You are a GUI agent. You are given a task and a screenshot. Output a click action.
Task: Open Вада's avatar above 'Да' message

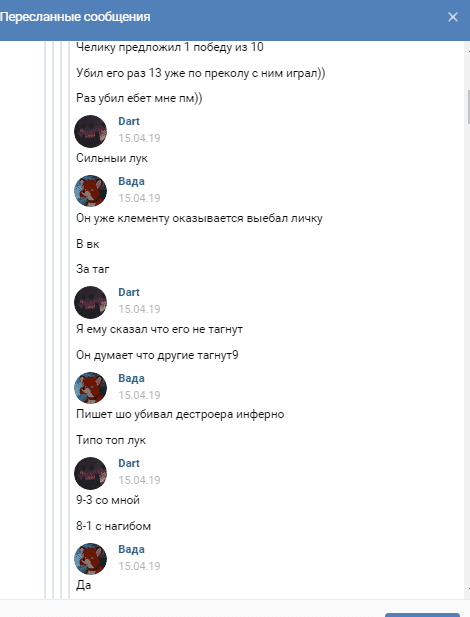(x=91, y=559)
